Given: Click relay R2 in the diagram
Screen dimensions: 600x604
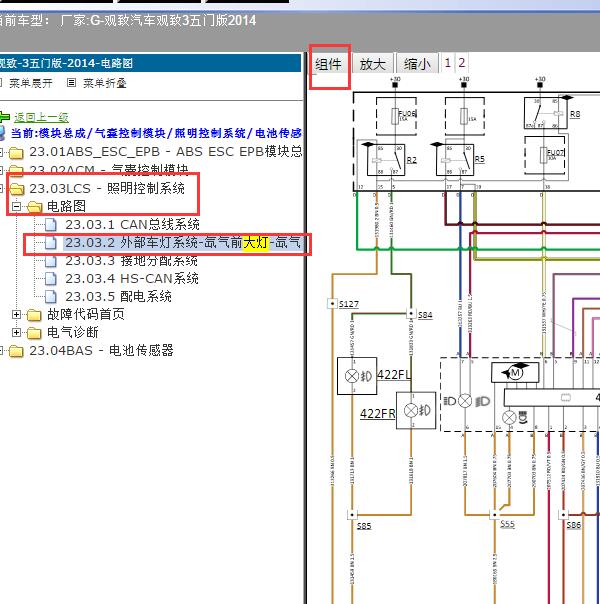Looking at the screenshot, I should [x=385, y=160].
